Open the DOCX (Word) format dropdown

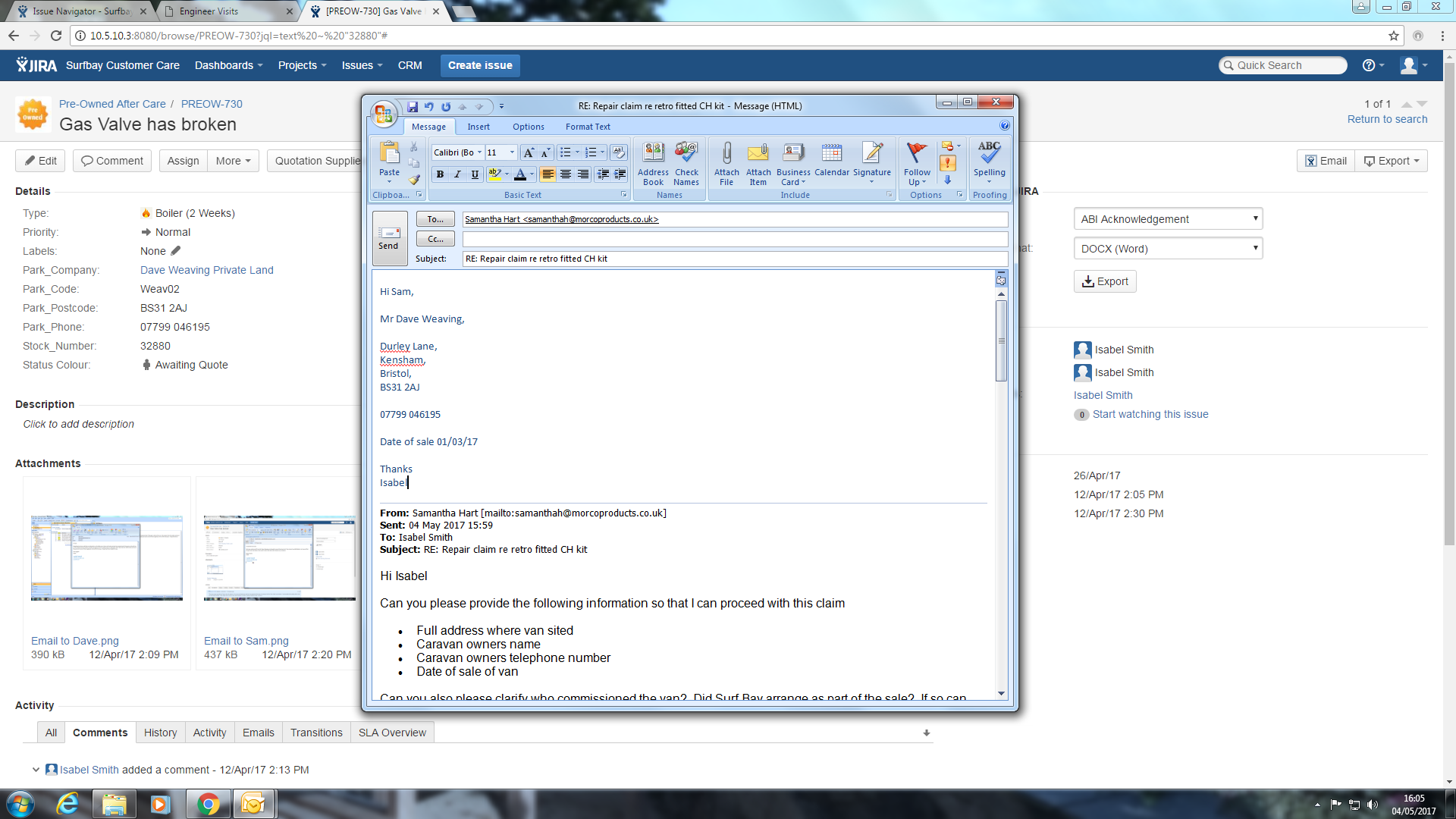[1168, 249]
